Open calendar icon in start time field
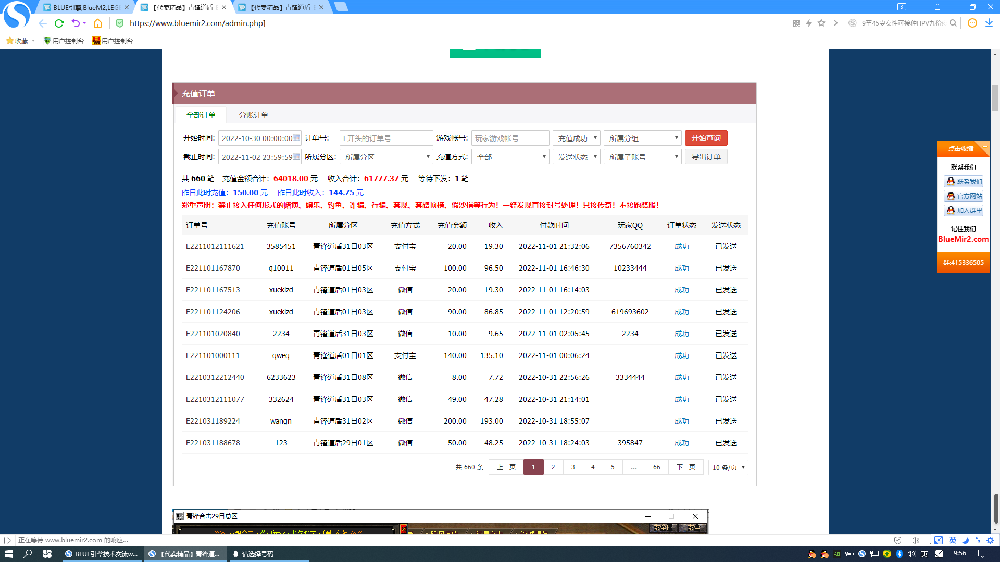Image resolution: width=1000 pixels, height=562 pixels. click(297, 138)
